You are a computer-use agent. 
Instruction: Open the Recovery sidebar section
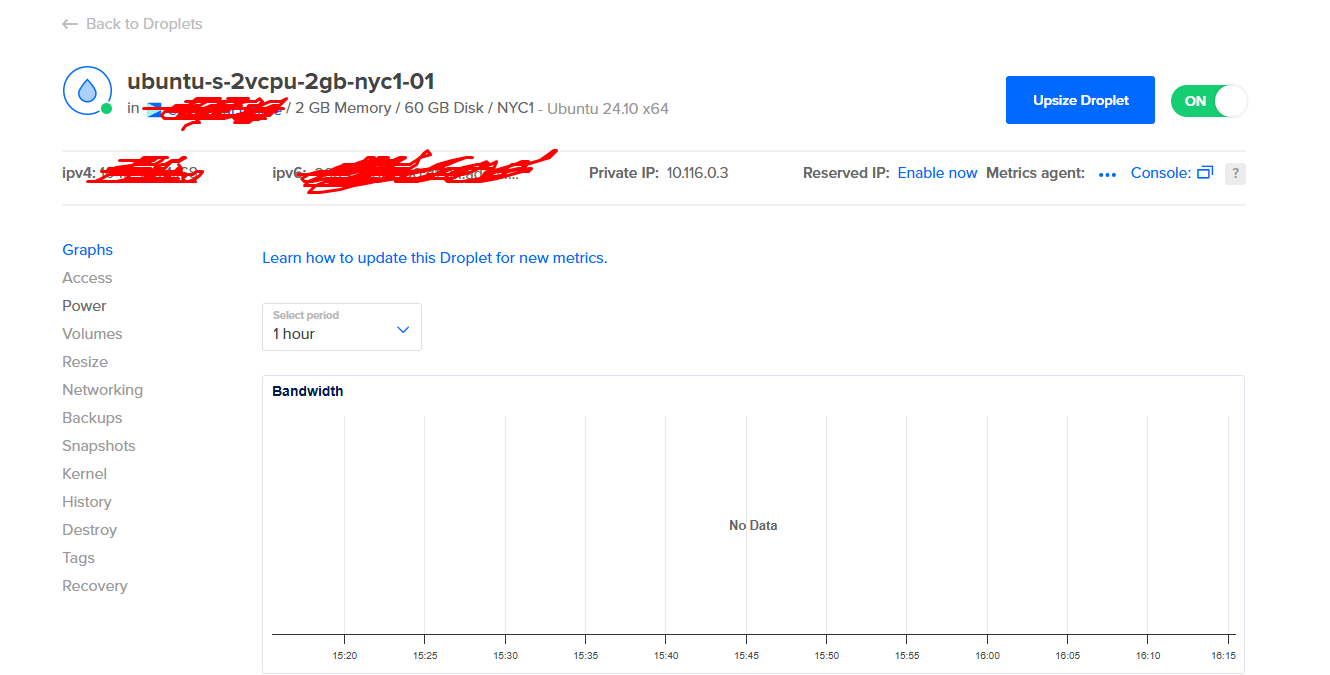(x=95, y=586)
